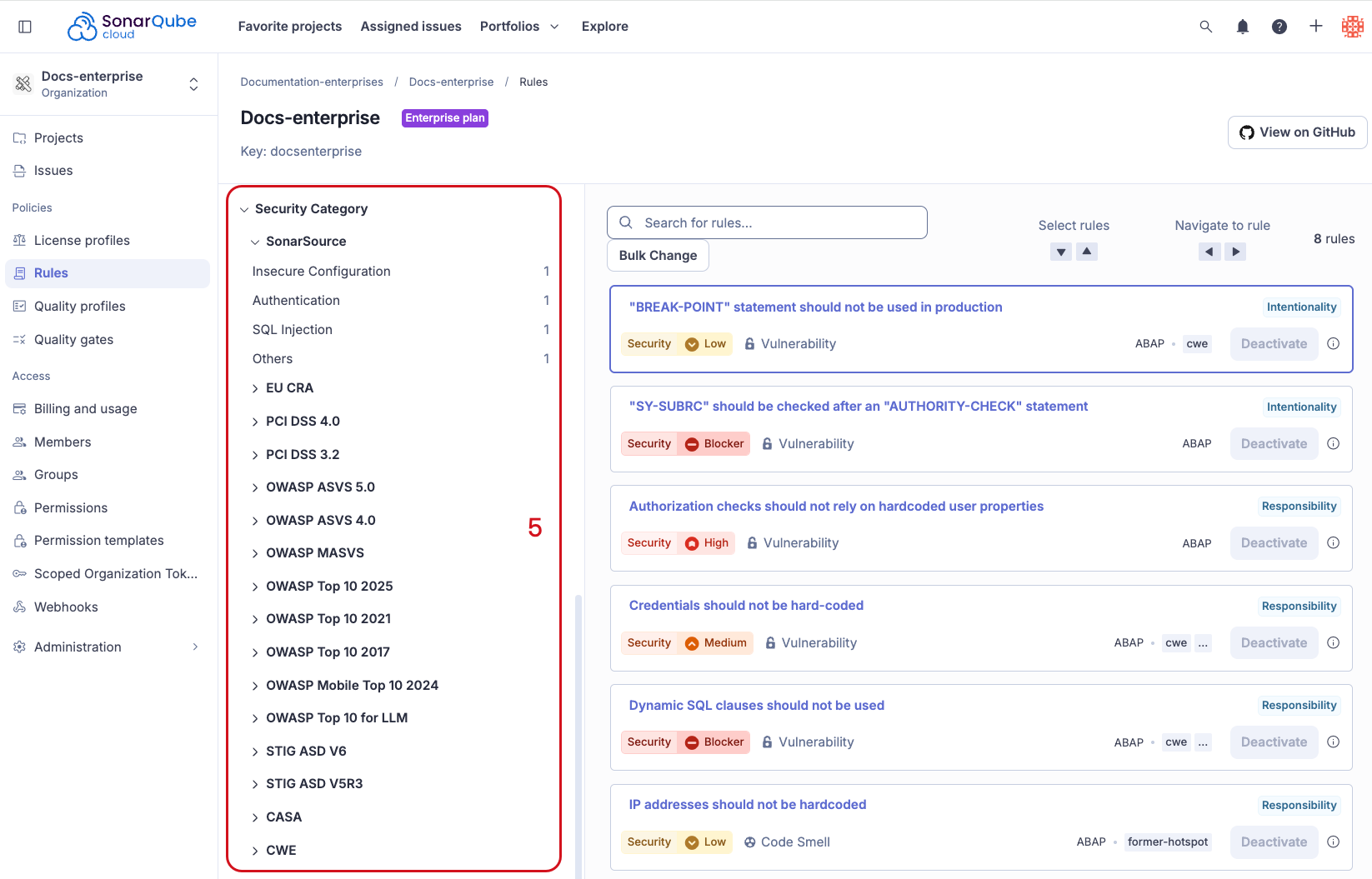Open info icon for BREAK-POINT rule

[1333, 344]
